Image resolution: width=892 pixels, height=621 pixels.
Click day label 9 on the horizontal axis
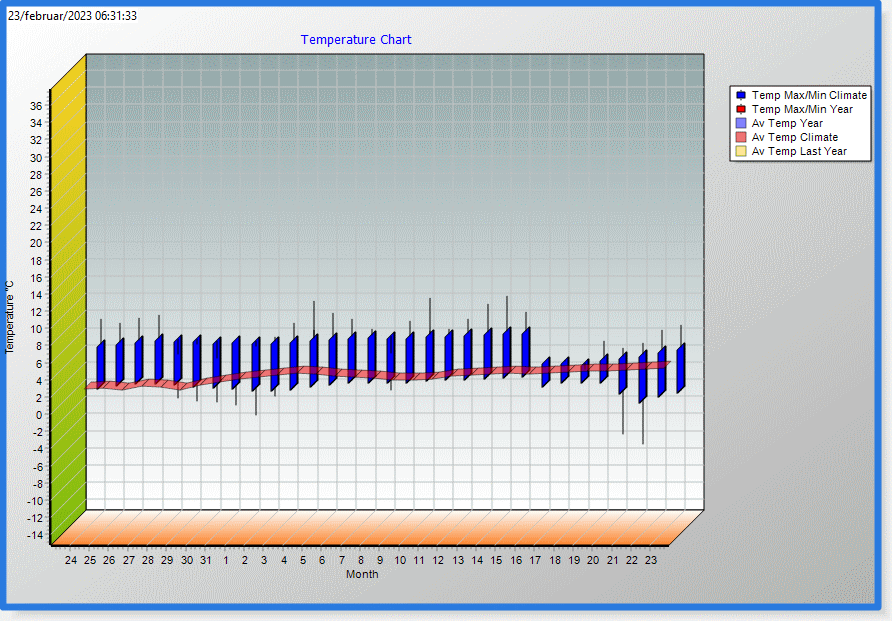380,560
